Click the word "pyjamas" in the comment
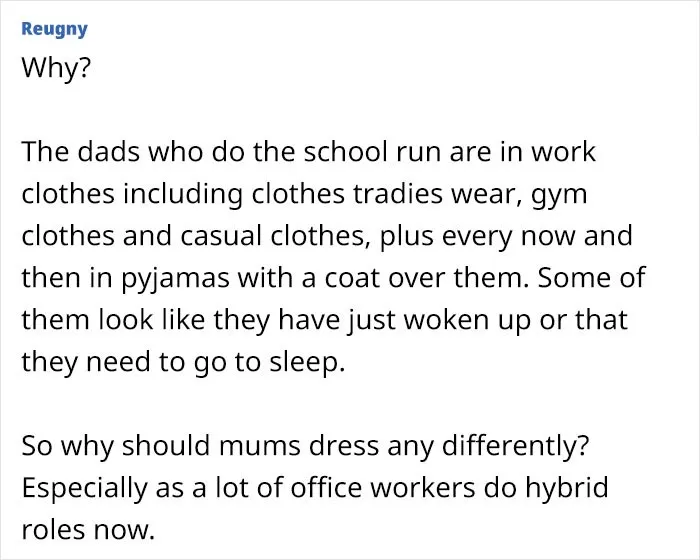 pos(175,280)
